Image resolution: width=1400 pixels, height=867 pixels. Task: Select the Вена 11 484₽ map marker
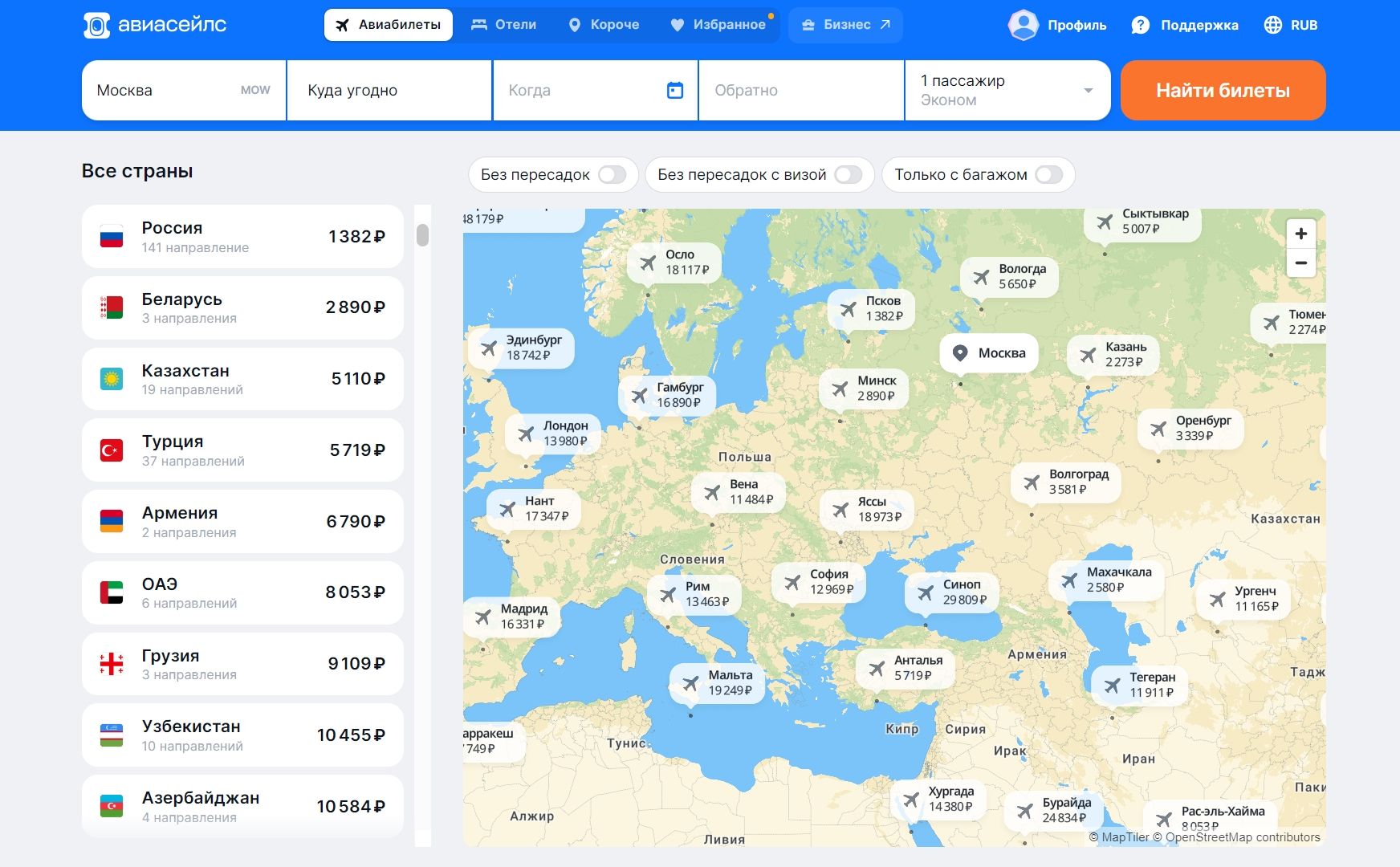click(739, 492)
